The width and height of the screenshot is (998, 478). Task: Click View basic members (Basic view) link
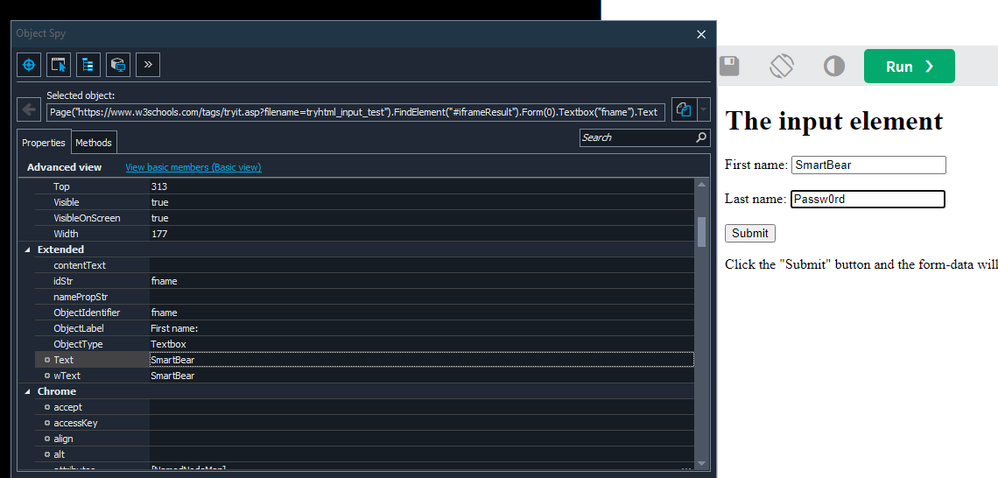[x=193, y=167]
